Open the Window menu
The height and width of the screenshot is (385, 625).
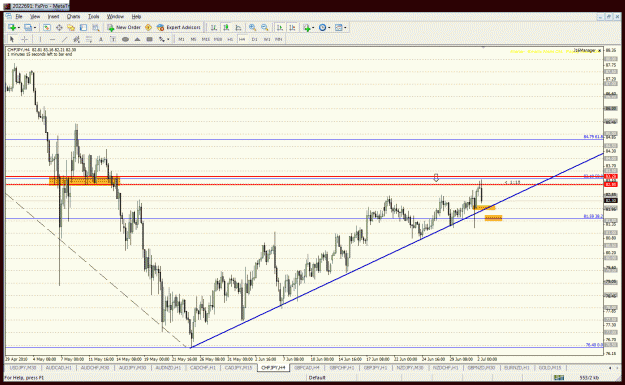point(115,17)
